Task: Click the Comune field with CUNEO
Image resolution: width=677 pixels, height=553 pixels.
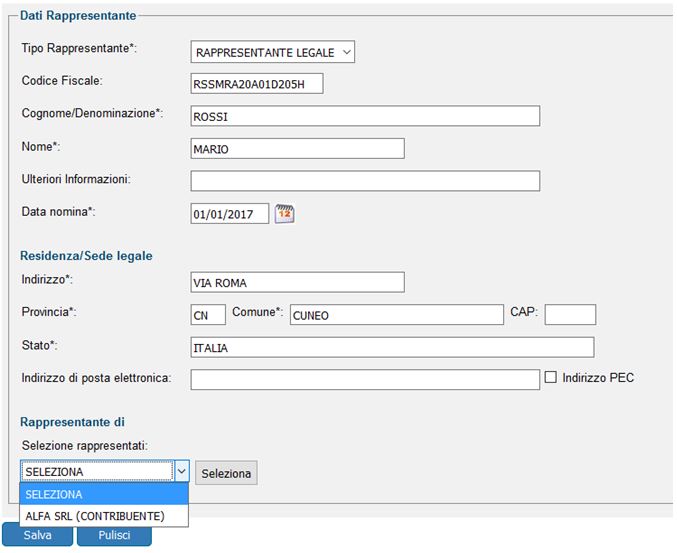Action: 397,315
